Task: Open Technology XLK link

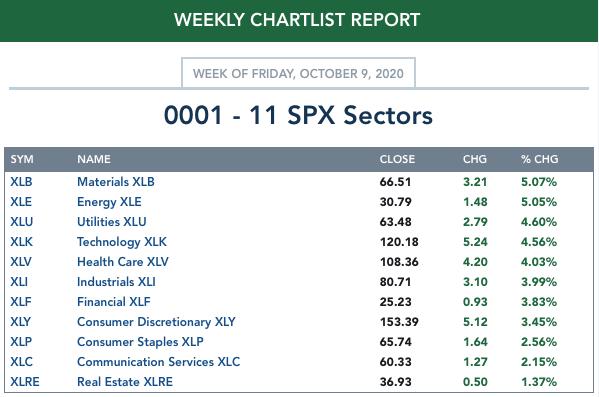Action: pyautogui.click(x=122, y=242)
